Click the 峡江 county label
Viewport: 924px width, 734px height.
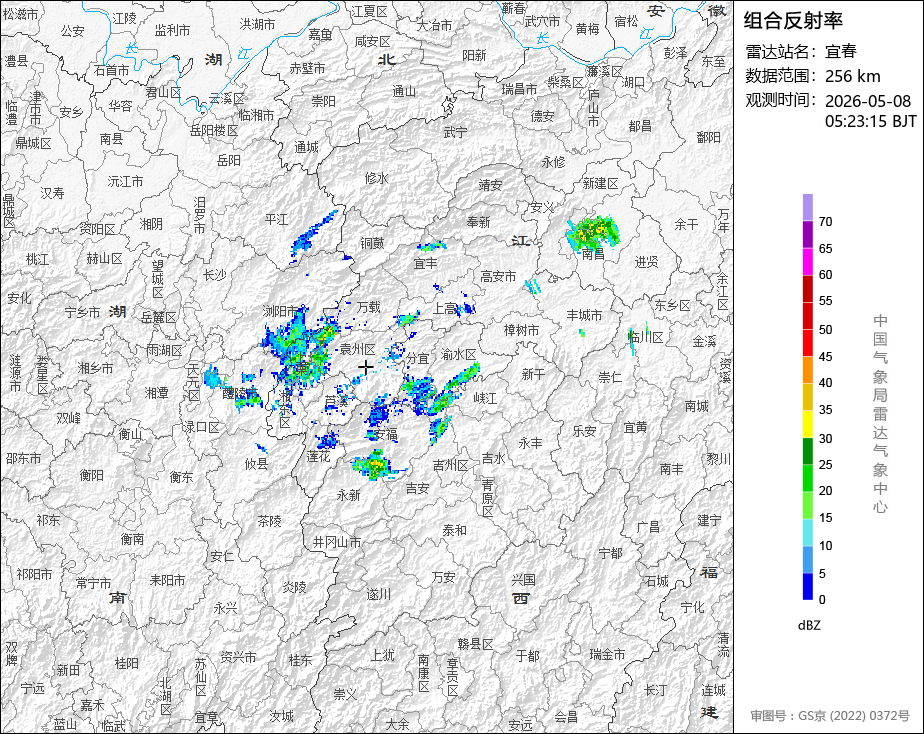(x=486, y=398)
